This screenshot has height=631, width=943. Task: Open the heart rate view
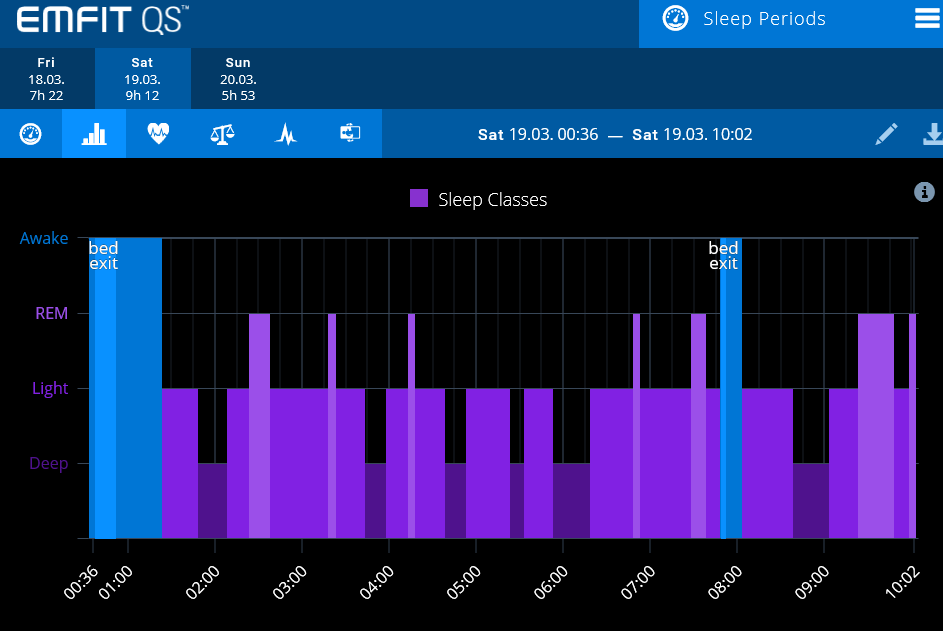pyautogui.click(x=158, y=134)
